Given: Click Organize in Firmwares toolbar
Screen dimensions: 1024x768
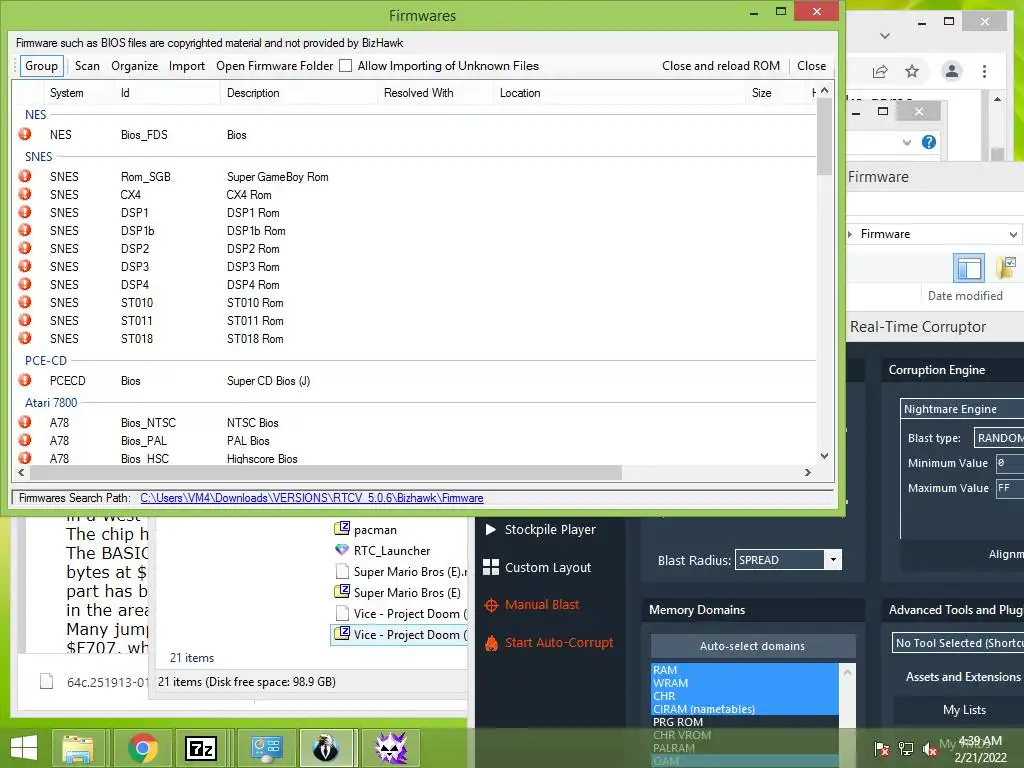Looking at the screenshot, I should point(135,65).
